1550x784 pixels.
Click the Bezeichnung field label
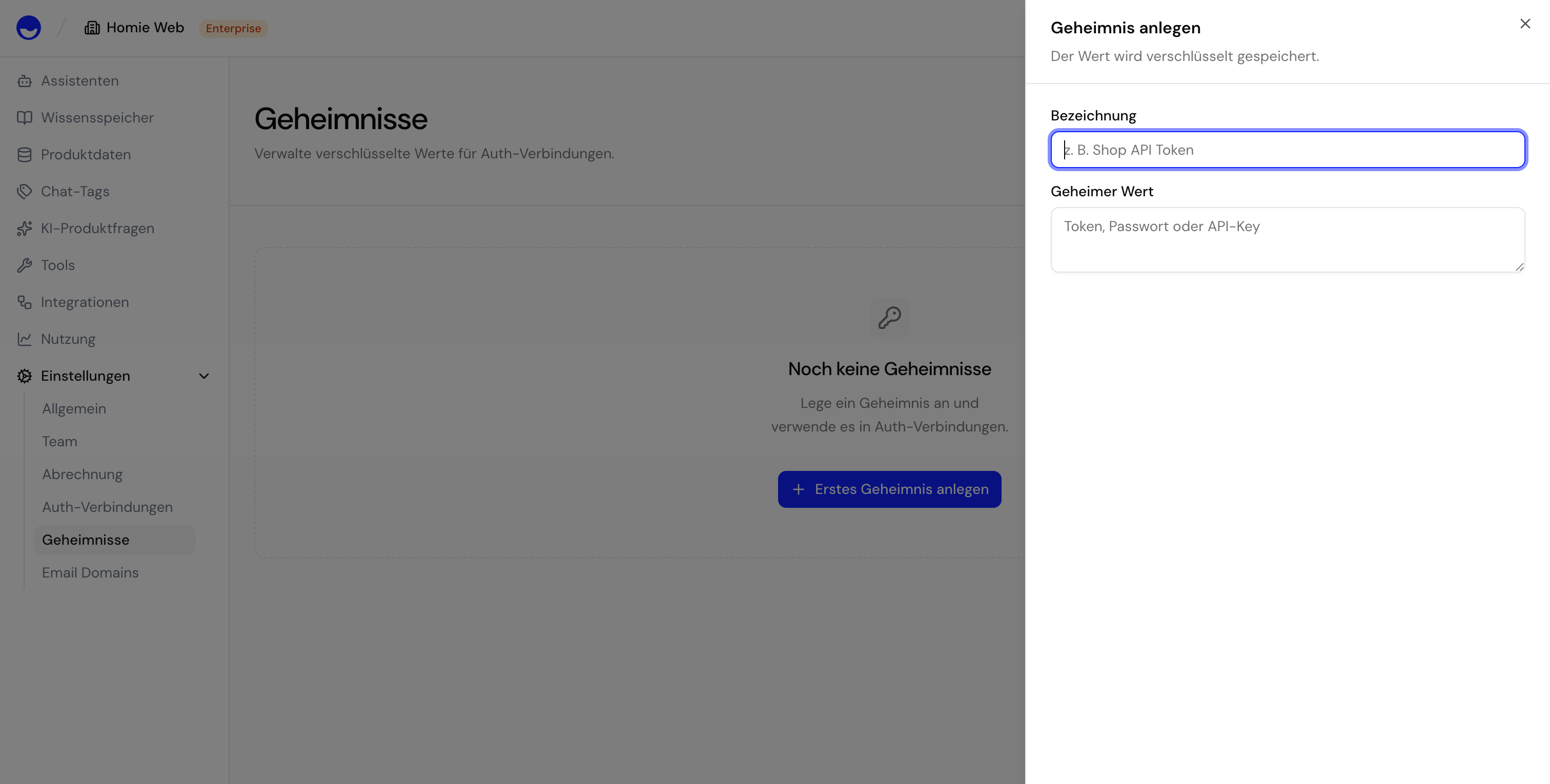point(1093,115)
